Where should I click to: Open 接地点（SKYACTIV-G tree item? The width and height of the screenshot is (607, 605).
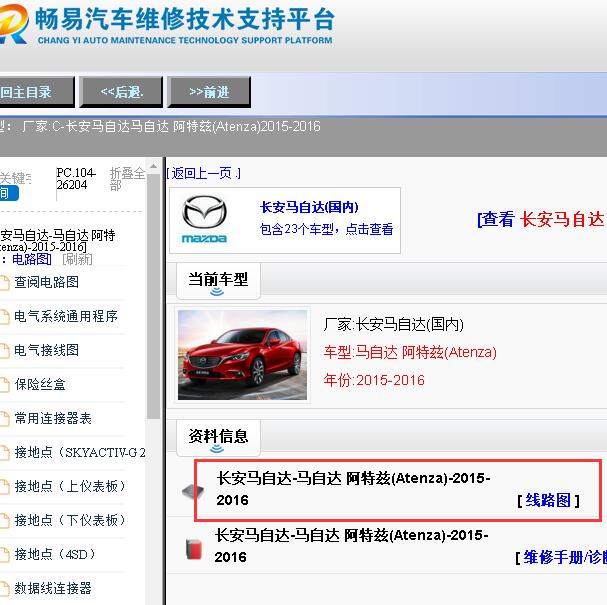coord(80,452)
